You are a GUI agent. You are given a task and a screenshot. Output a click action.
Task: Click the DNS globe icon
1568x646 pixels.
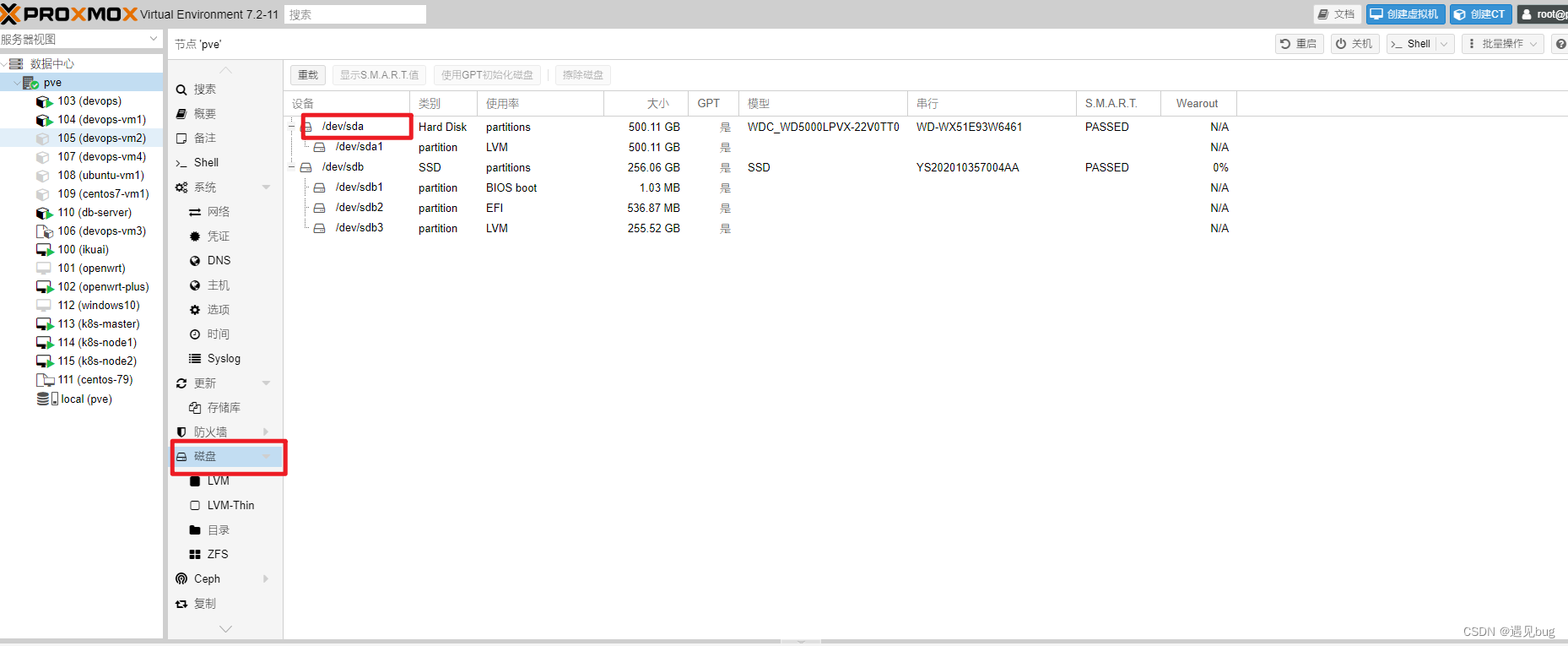(195, 261)
